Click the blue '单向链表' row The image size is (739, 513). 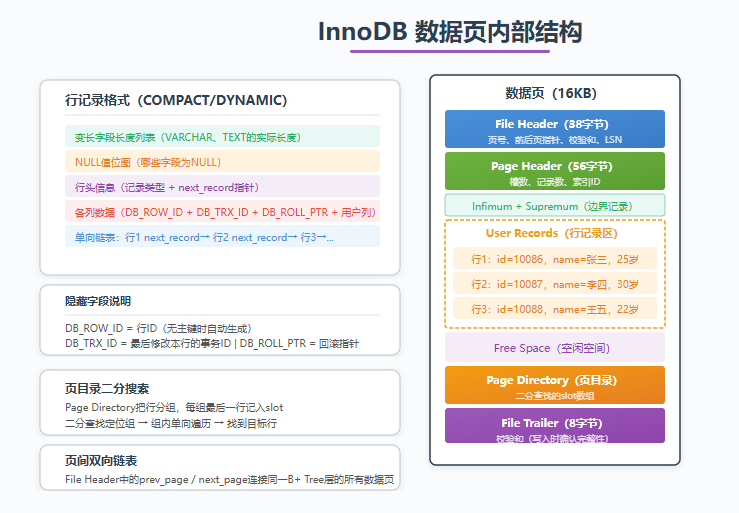coord(222,236)
